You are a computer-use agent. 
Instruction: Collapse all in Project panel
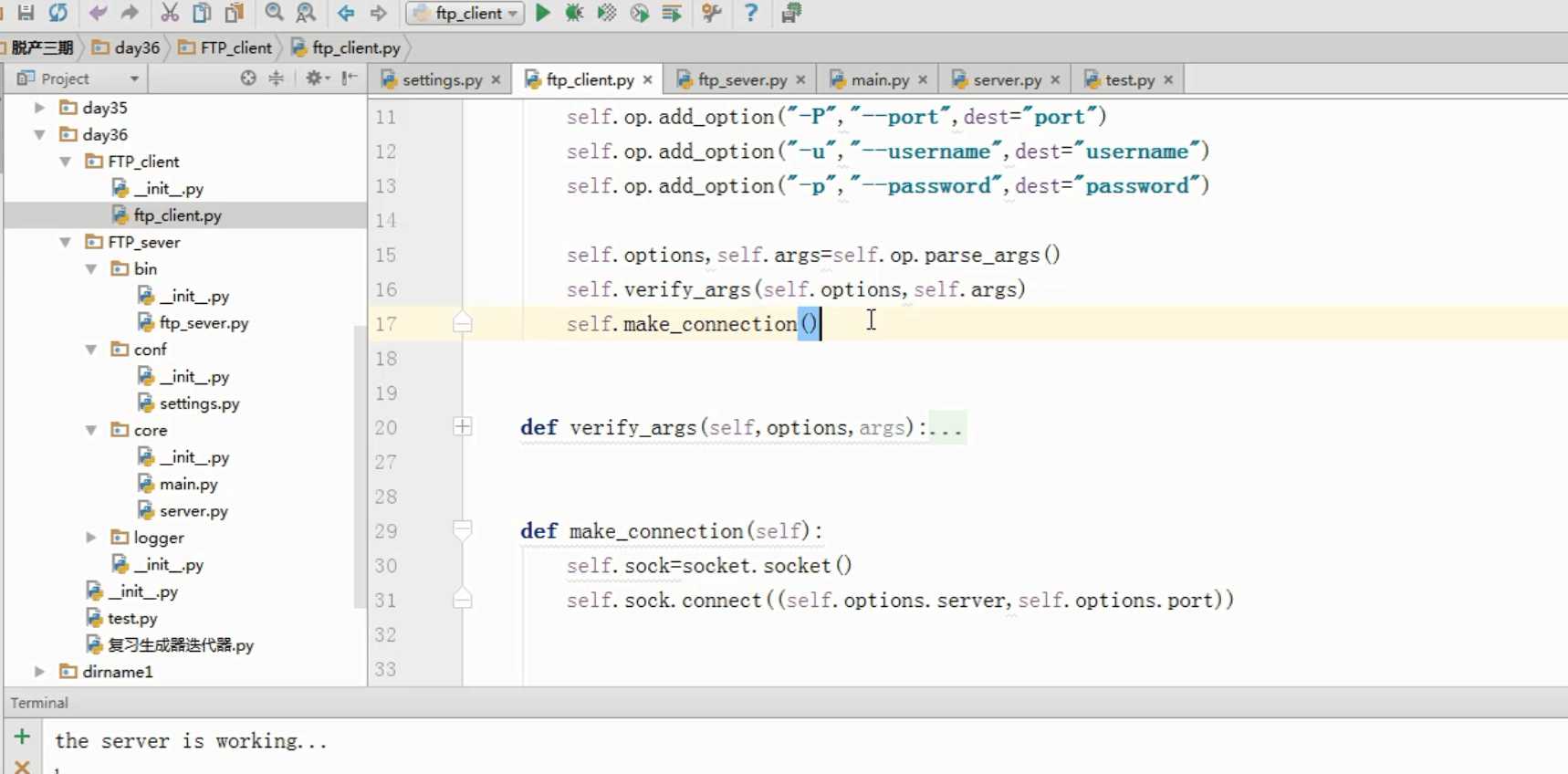point(276,78)
